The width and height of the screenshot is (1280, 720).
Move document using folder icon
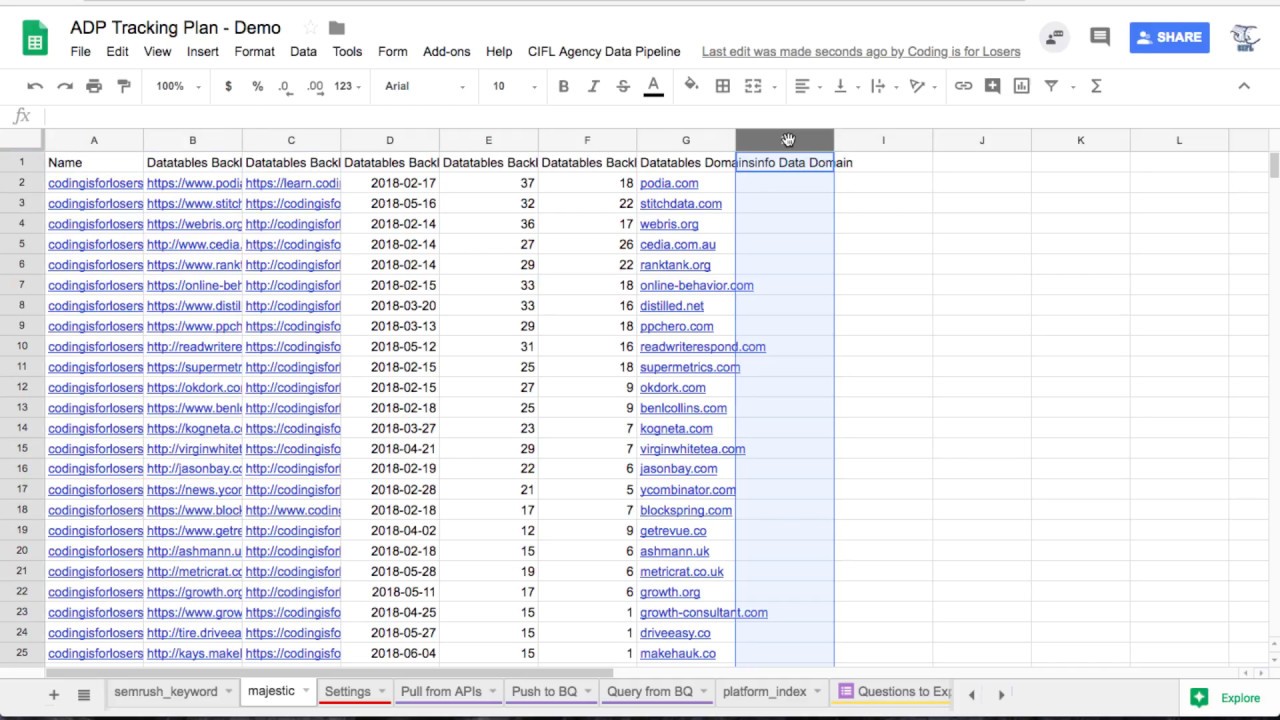pos(337,28)
